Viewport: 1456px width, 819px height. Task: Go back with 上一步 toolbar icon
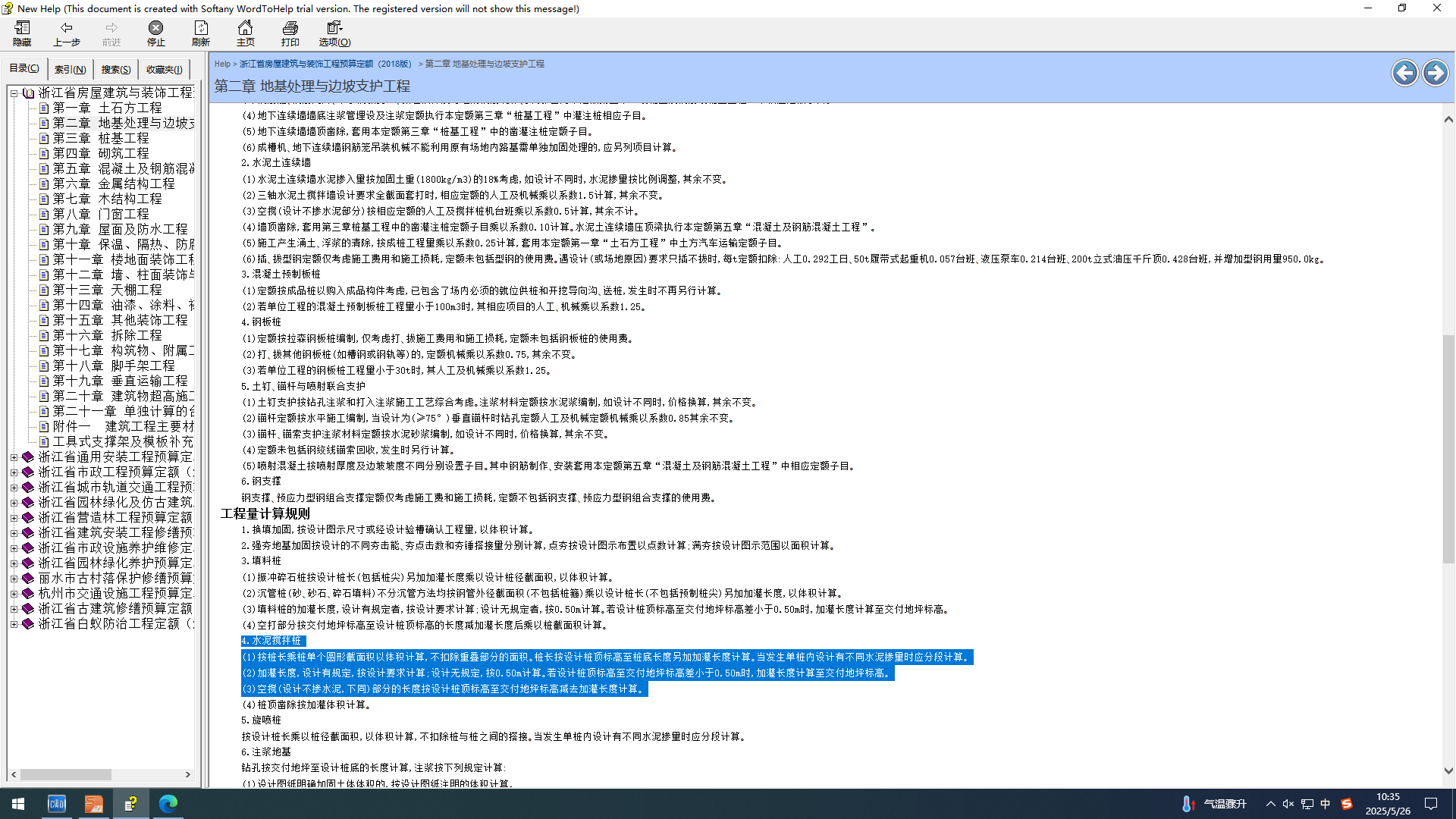[67, 34]
